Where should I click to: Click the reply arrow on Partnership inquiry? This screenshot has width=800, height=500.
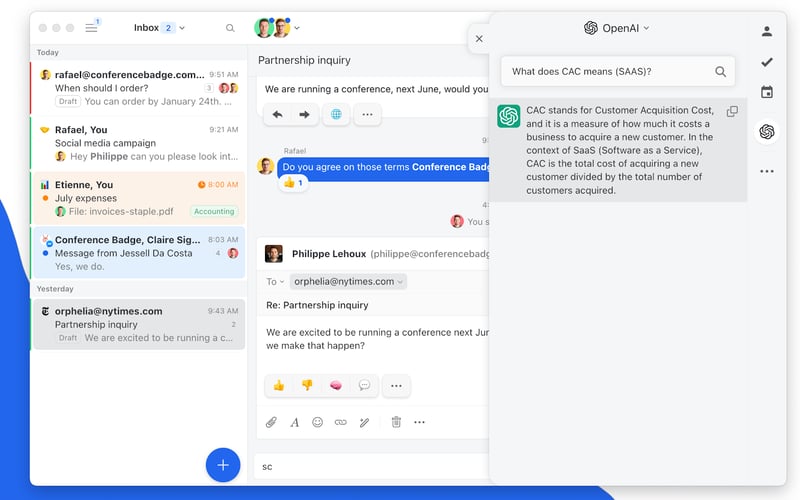(x=278, y=114)
